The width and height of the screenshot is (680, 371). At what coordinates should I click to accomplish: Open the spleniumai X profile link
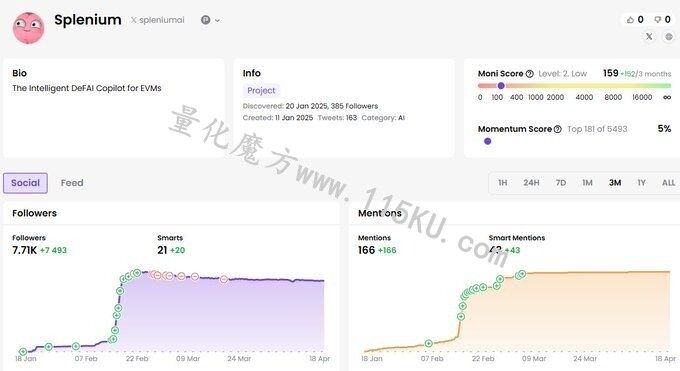158,20
